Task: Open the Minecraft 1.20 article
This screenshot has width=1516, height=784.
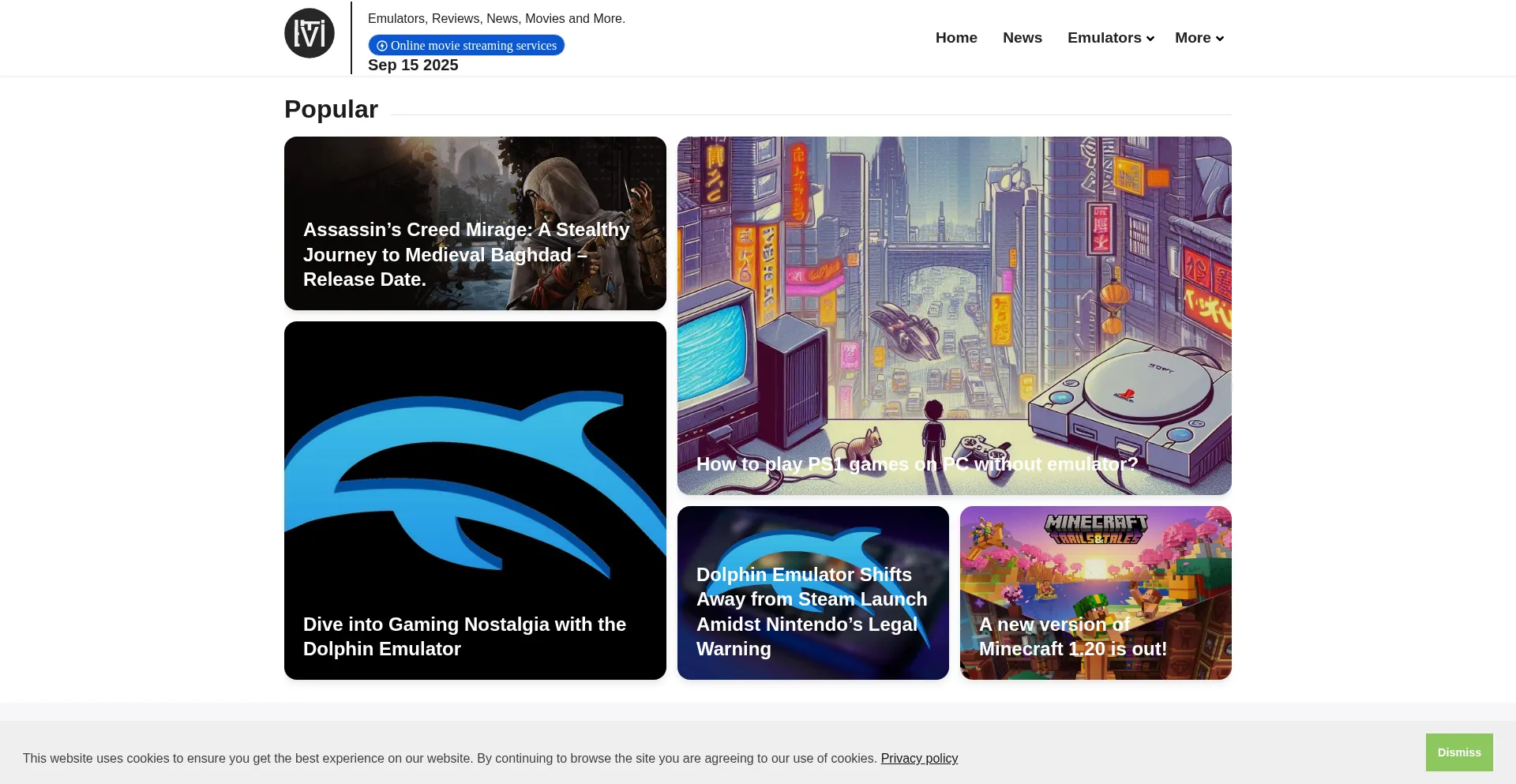Action: 1073,636
